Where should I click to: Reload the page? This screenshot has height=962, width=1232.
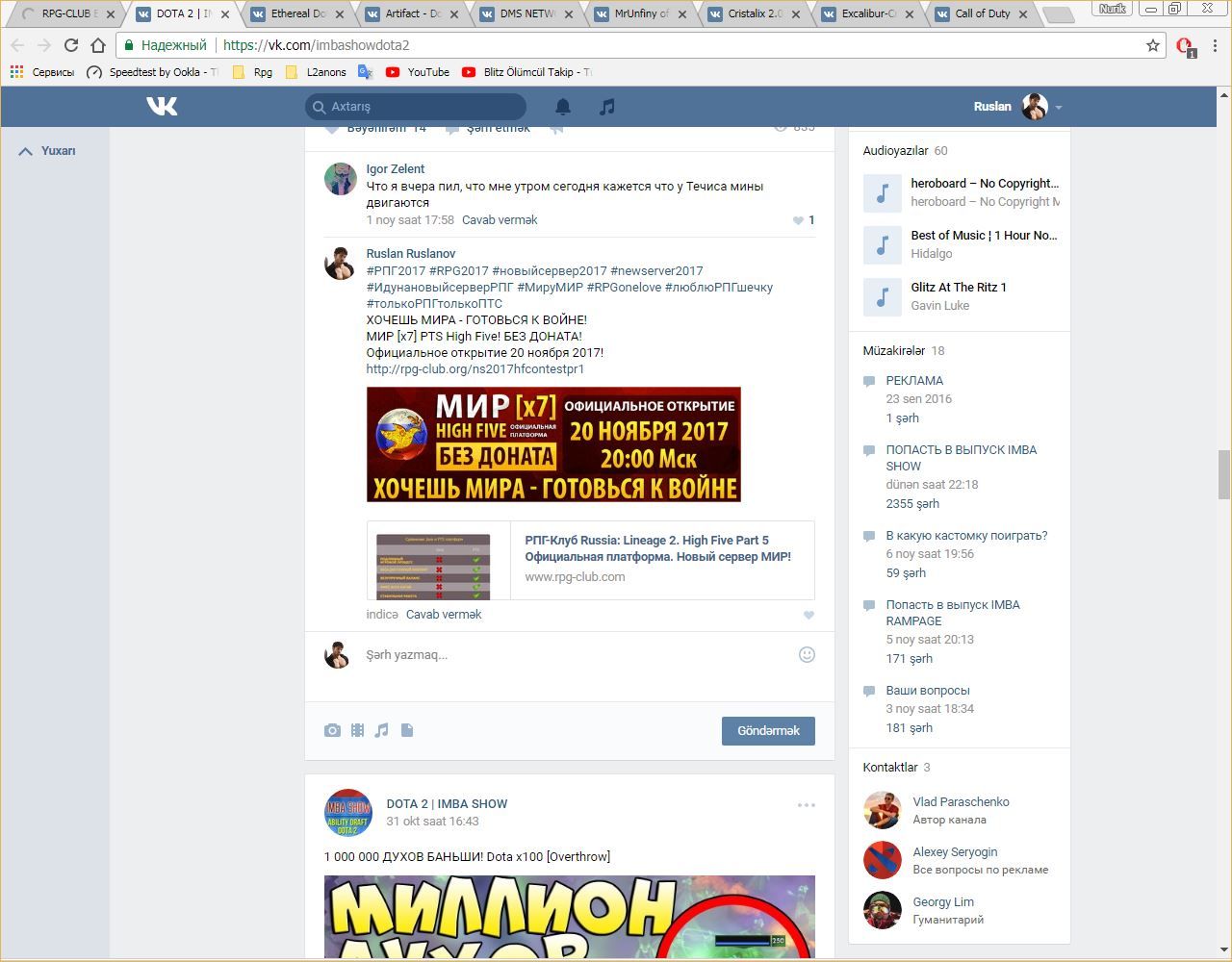[70, 45]
